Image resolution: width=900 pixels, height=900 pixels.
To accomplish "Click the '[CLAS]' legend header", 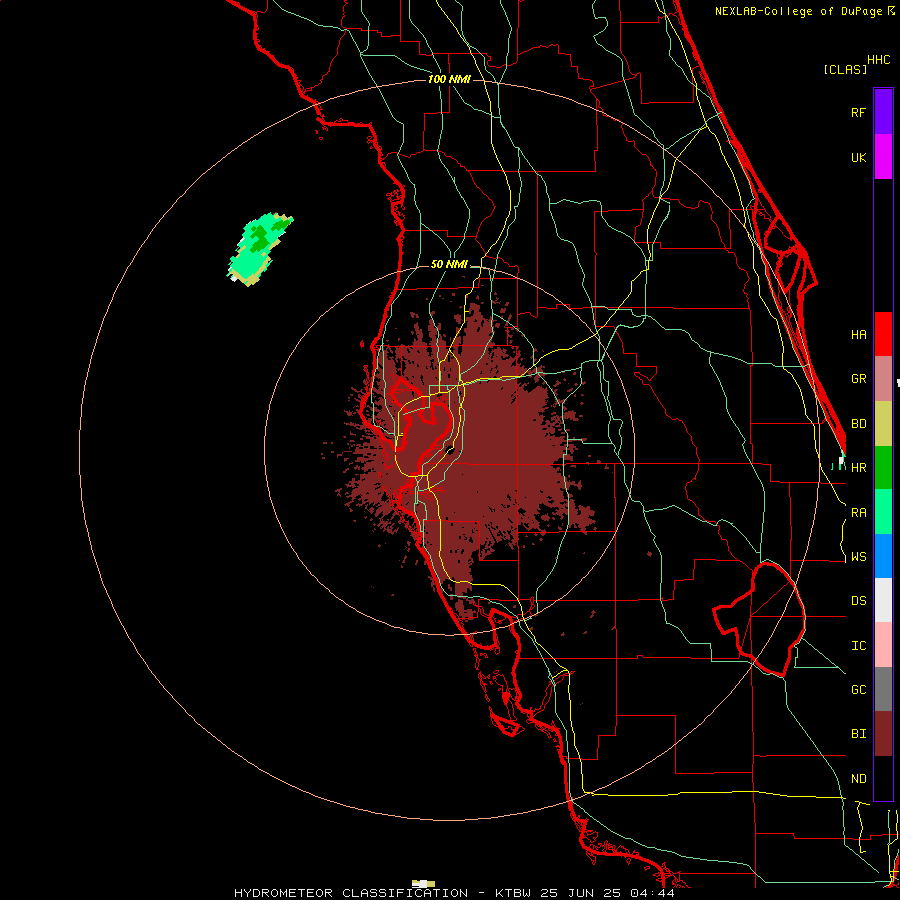I will coord(845,69).
